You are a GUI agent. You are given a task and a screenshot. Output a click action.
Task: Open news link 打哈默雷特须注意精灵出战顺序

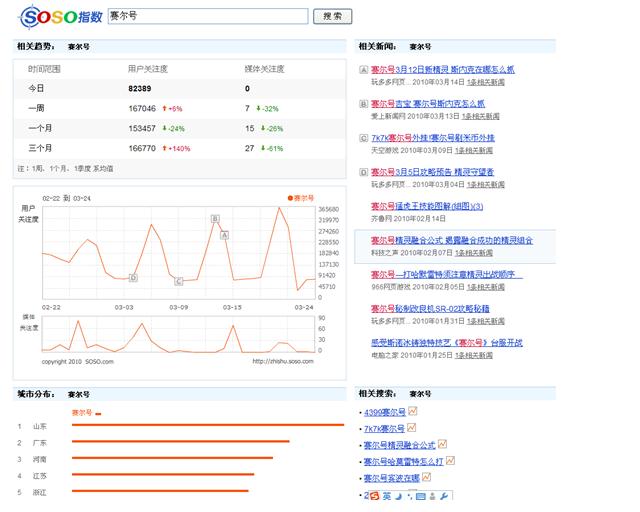[x=447, y=274]
